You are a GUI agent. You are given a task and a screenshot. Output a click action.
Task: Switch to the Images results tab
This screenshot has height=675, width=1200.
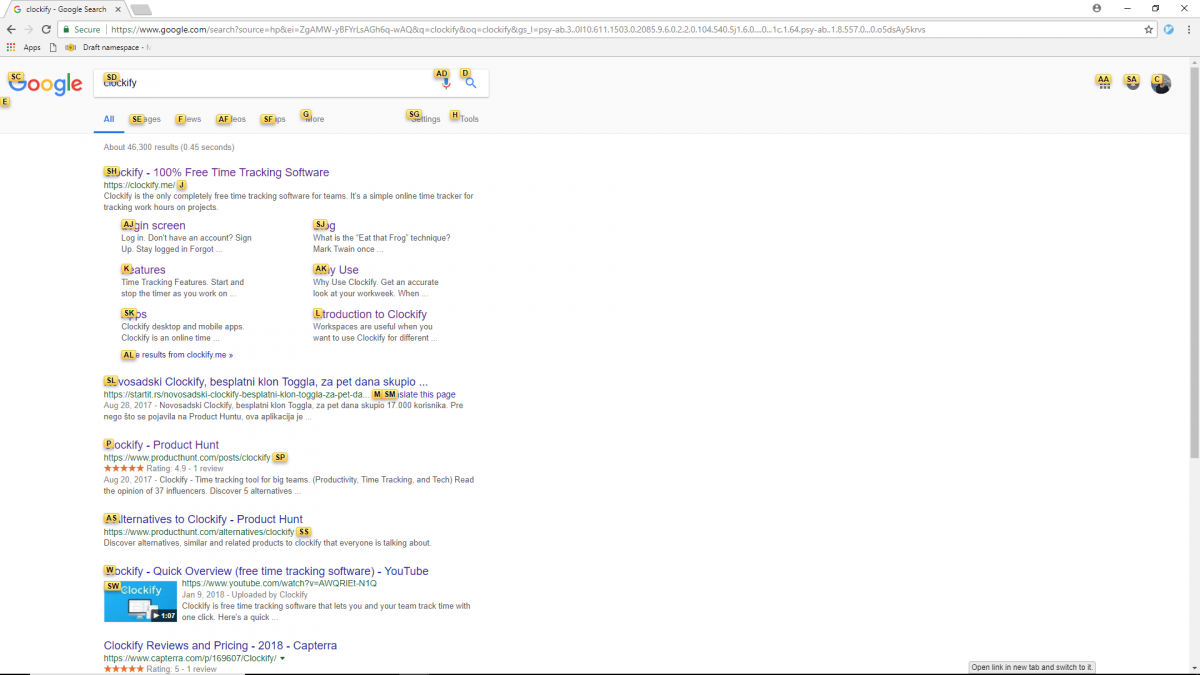coord(144,119)
